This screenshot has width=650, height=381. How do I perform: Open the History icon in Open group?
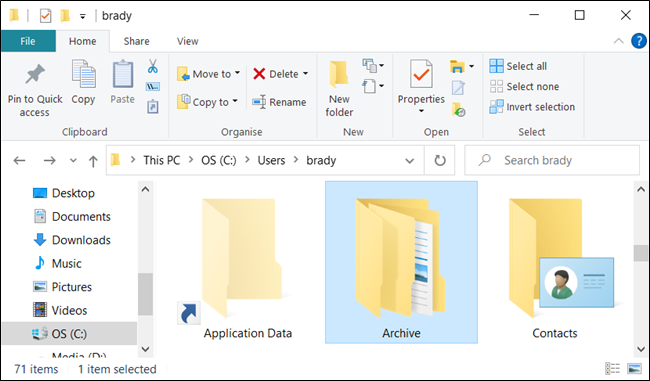458,109
